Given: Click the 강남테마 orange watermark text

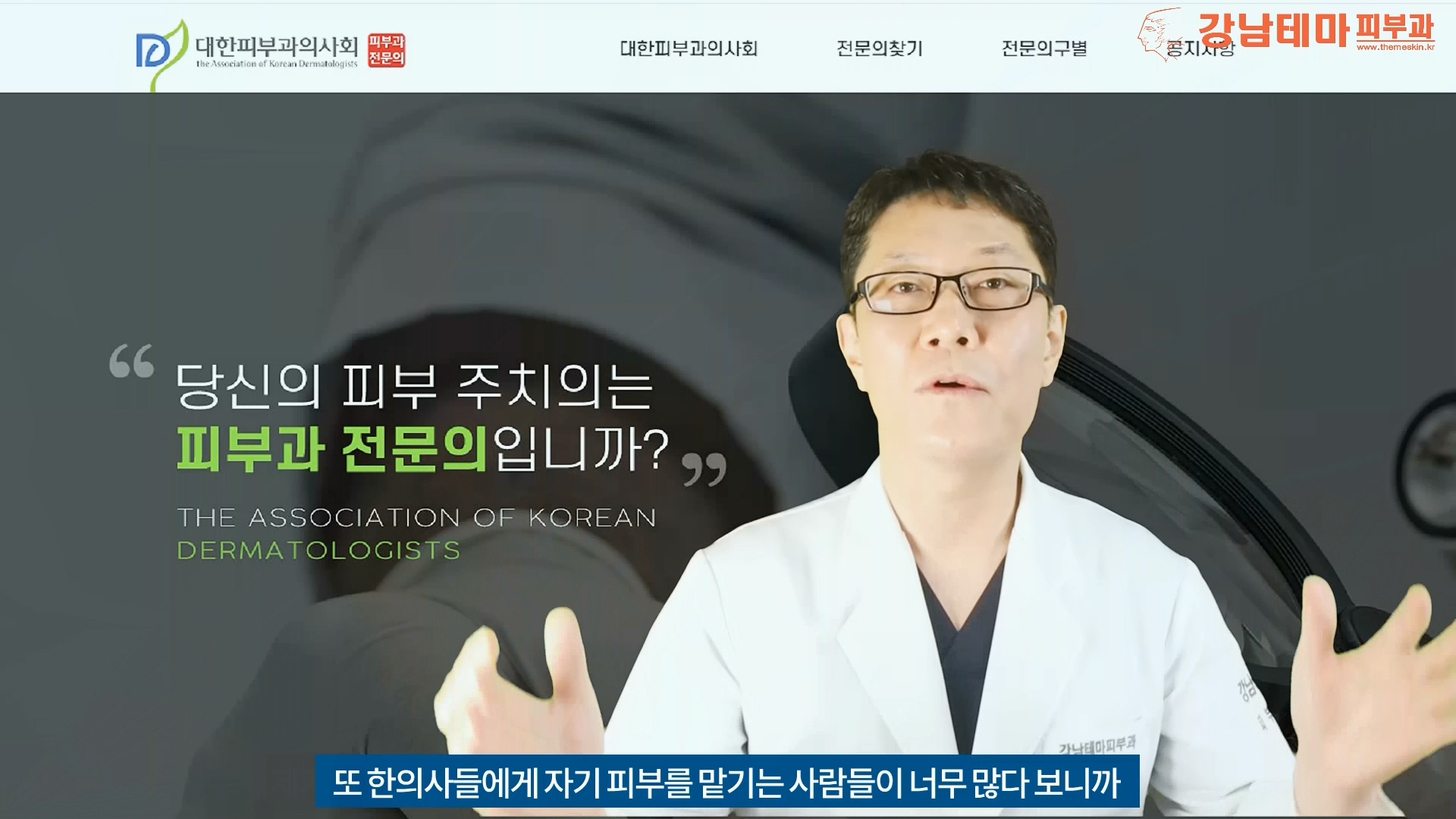Looking at the screenshot, I should pos(1273,30).
